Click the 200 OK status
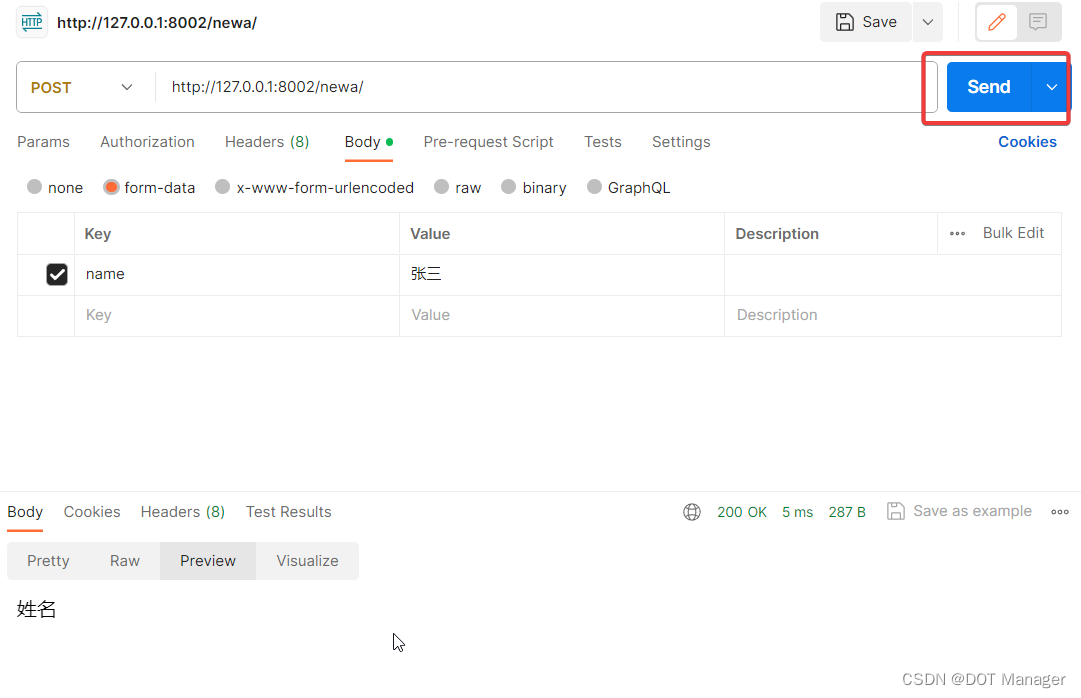Viewport: 1081px width, 698px height. pyautogui.click(x=741, y=512)
